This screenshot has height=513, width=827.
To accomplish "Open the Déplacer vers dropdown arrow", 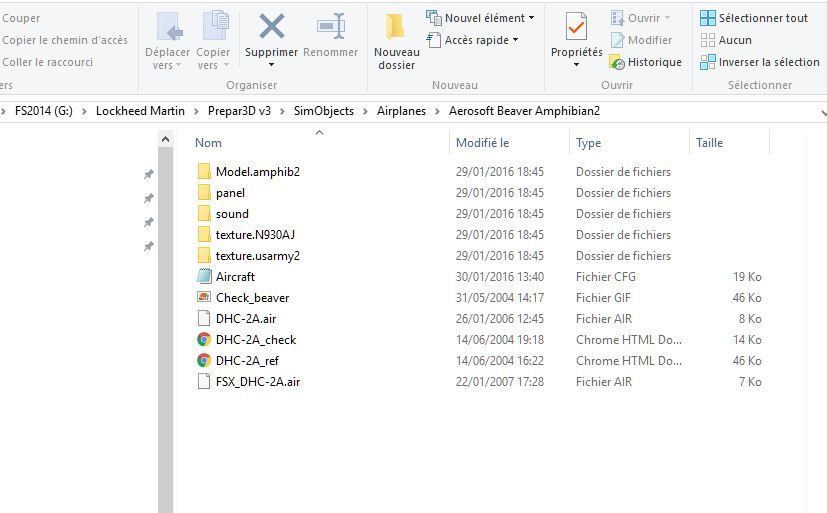I will pos(178,65).
